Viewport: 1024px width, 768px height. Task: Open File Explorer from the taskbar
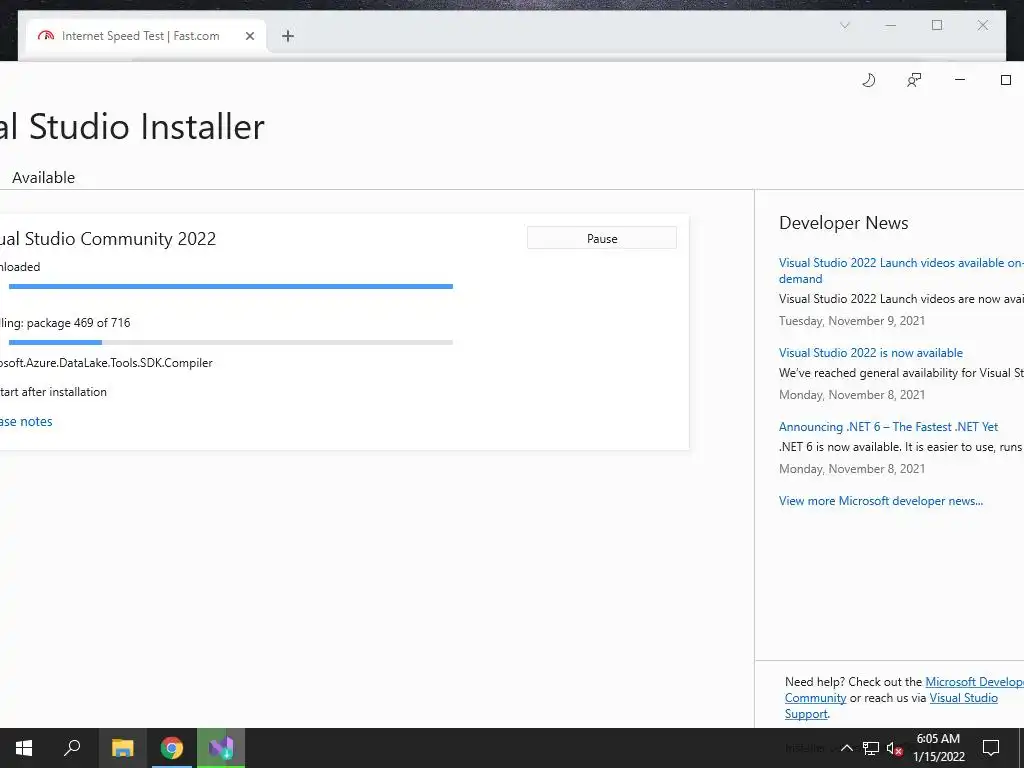click(x=122, y=748)
